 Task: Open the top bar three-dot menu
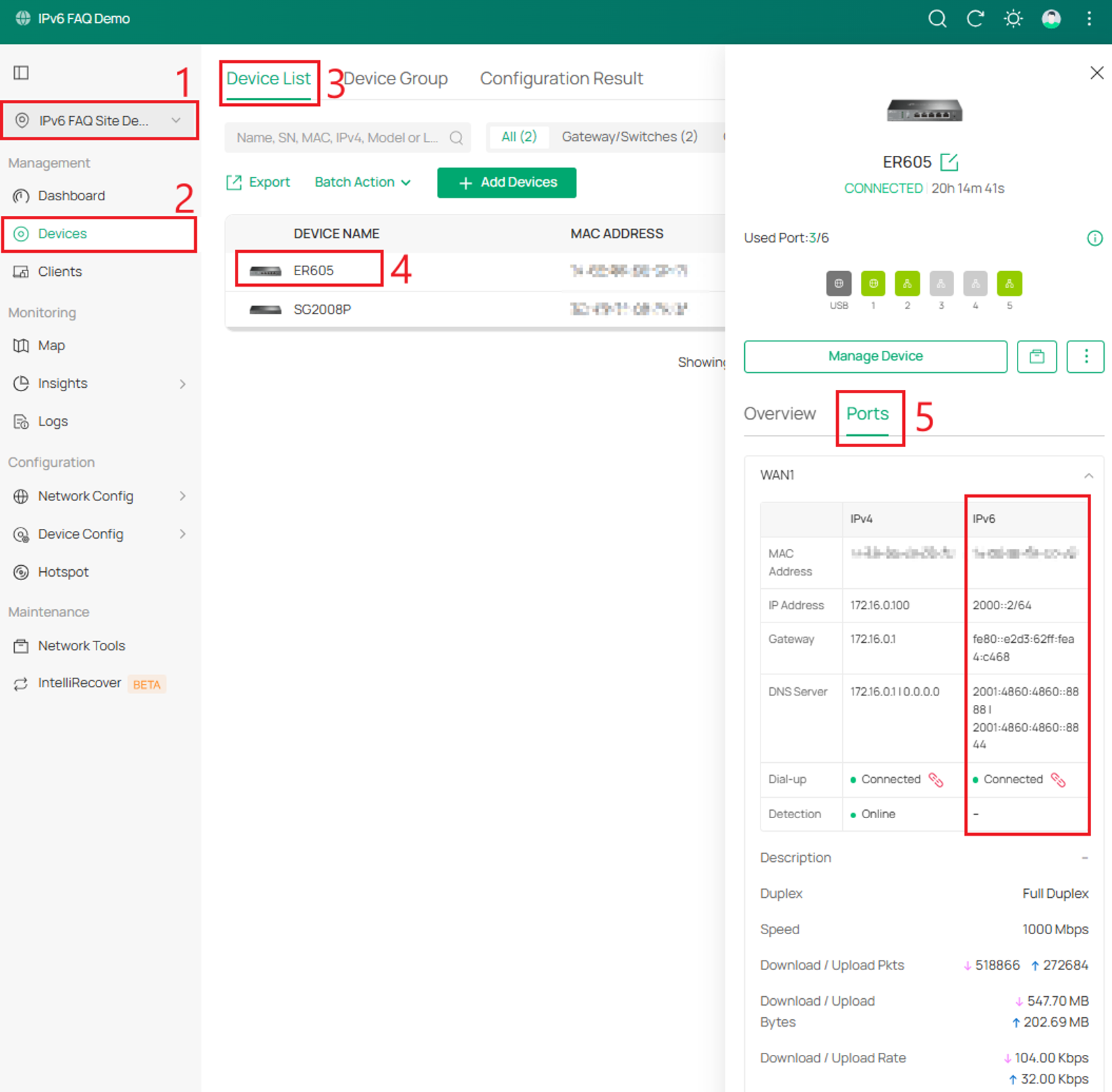tap(1089, 19)
